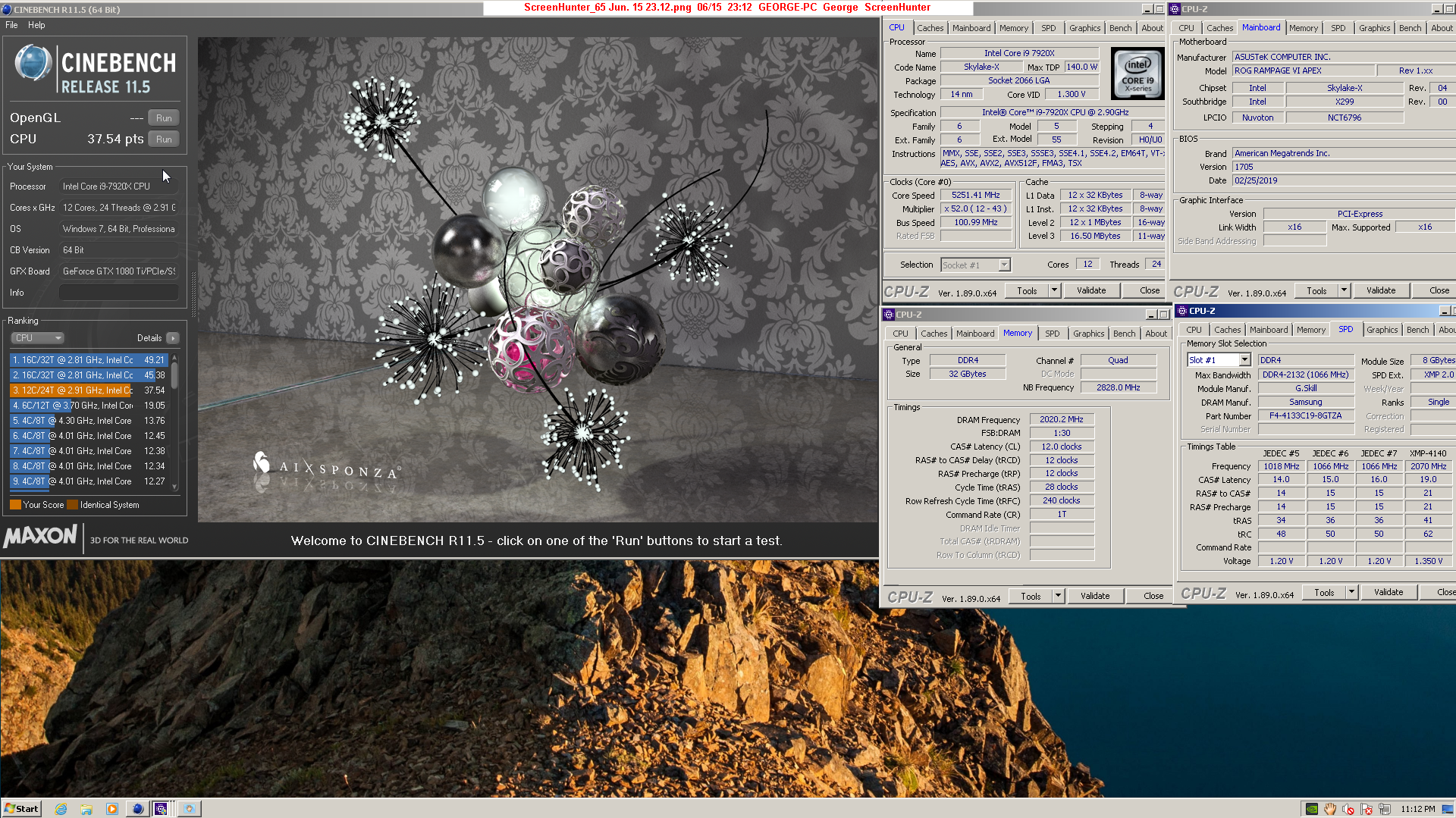
Task: Open Memory tab in CPU-Z SPD window
Action: point(1310,330)
